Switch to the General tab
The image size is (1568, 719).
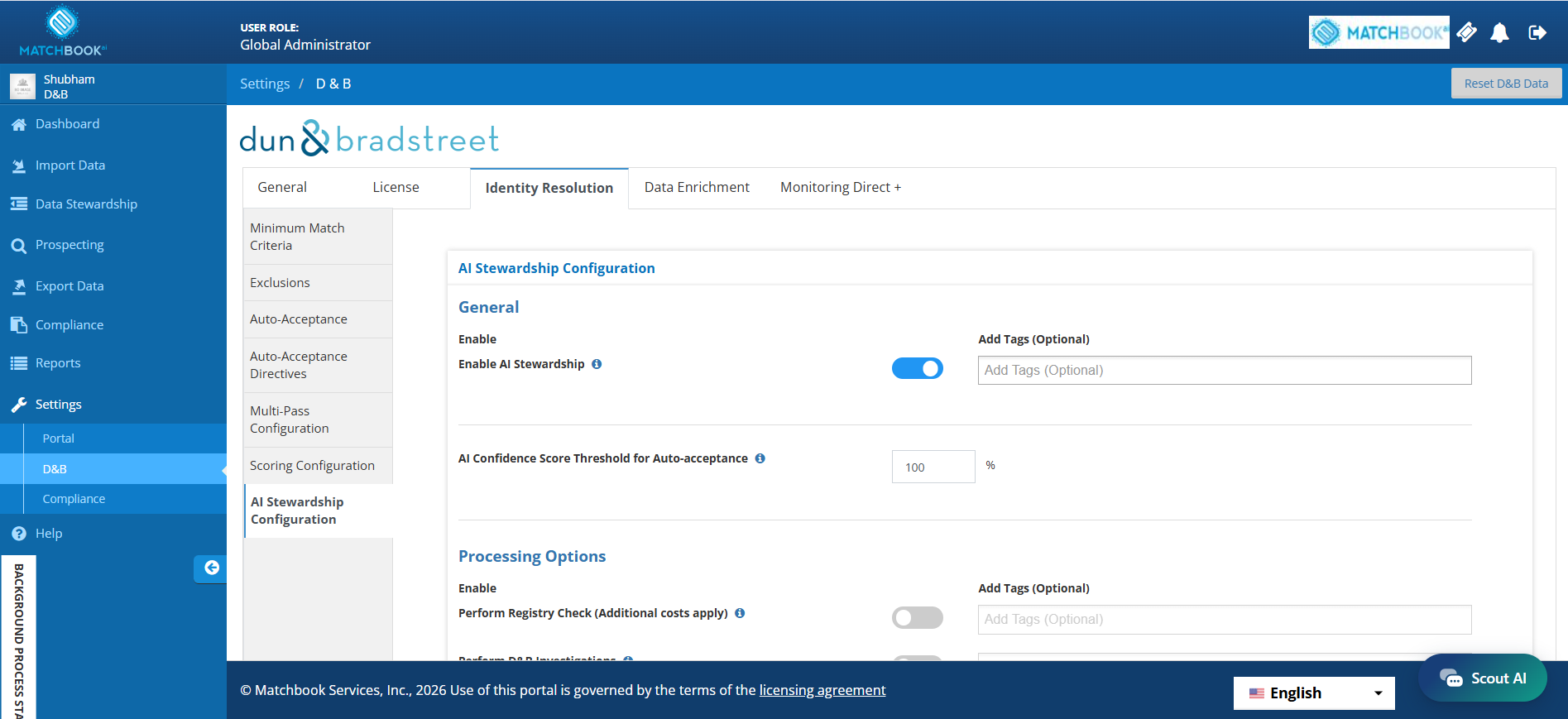coord(282,187)
